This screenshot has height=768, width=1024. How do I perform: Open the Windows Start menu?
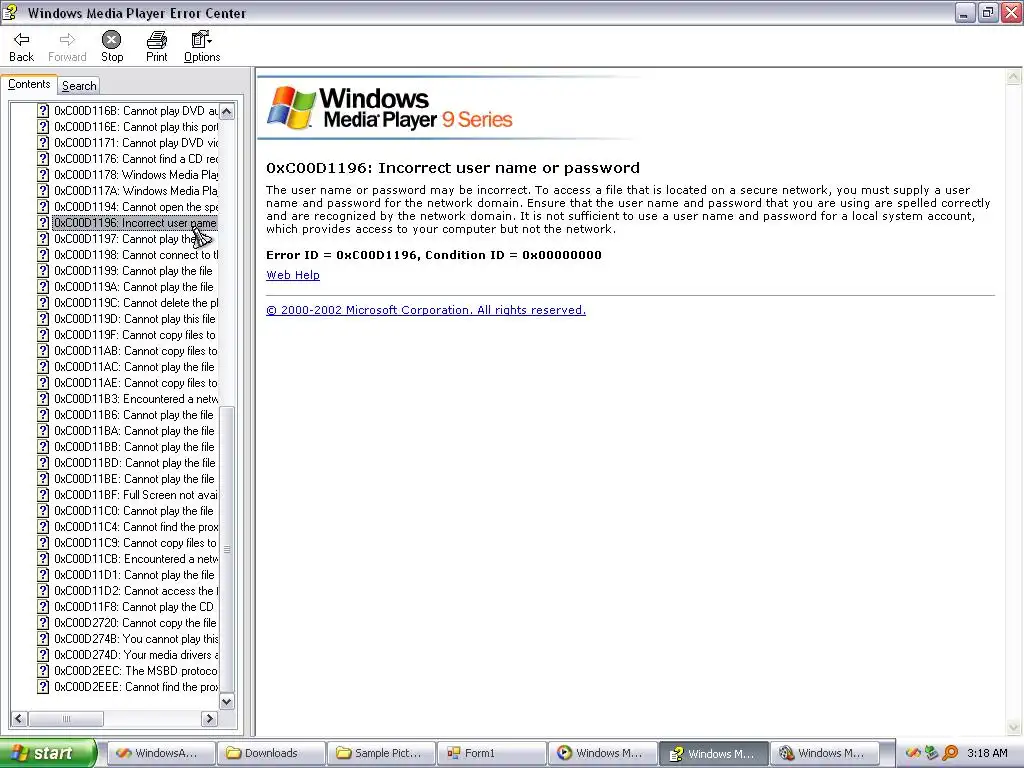[47, 753]
